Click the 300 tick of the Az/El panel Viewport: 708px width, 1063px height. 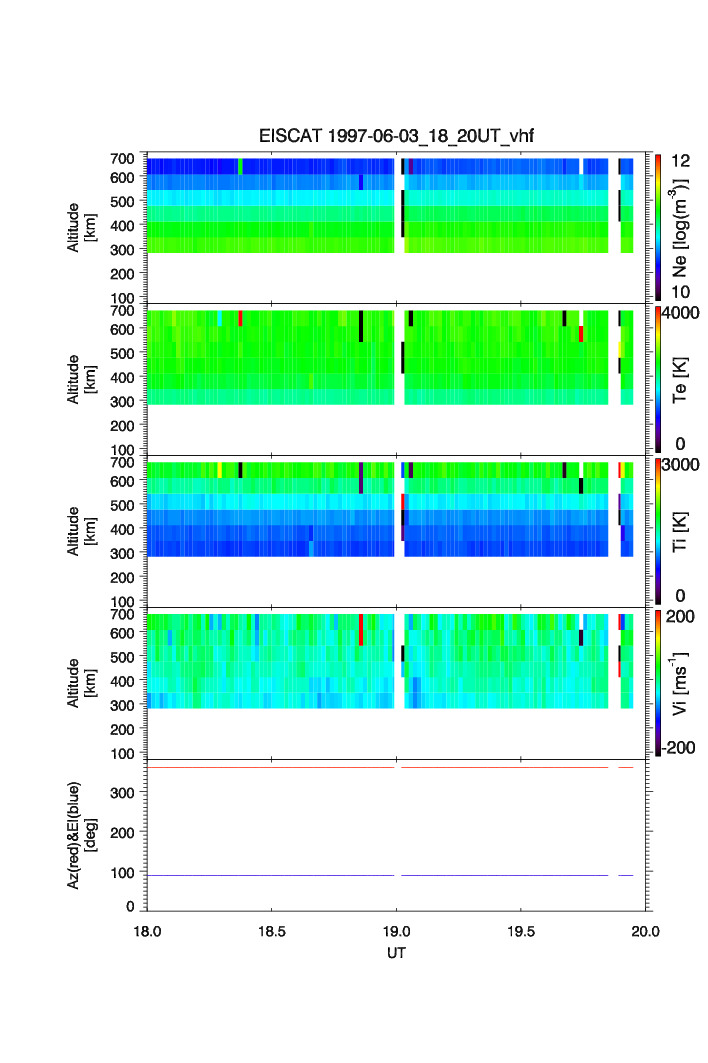pyautogui.click(x=122, y=793)
